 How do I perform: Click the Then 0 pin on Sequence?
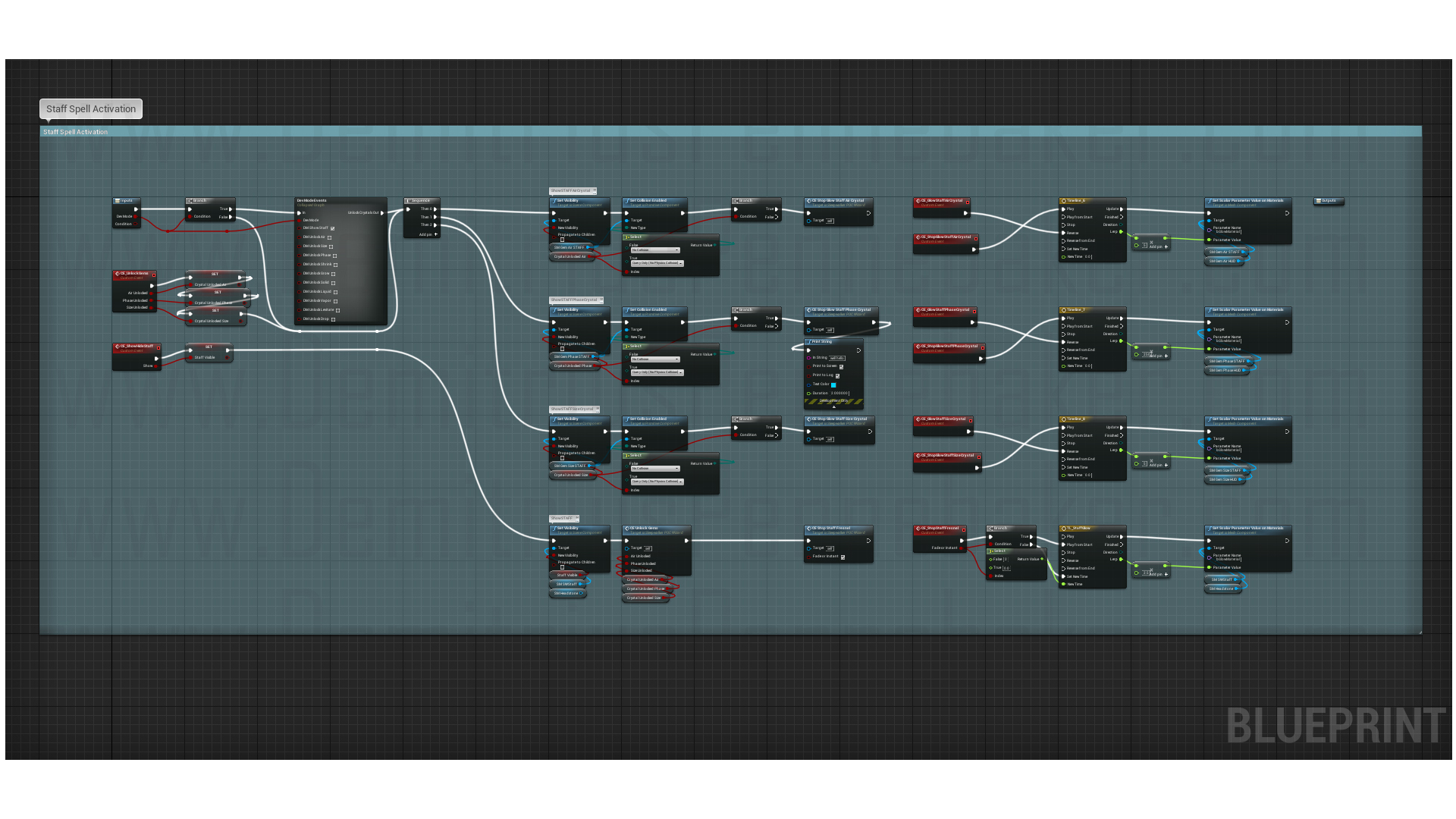[435, 209]
